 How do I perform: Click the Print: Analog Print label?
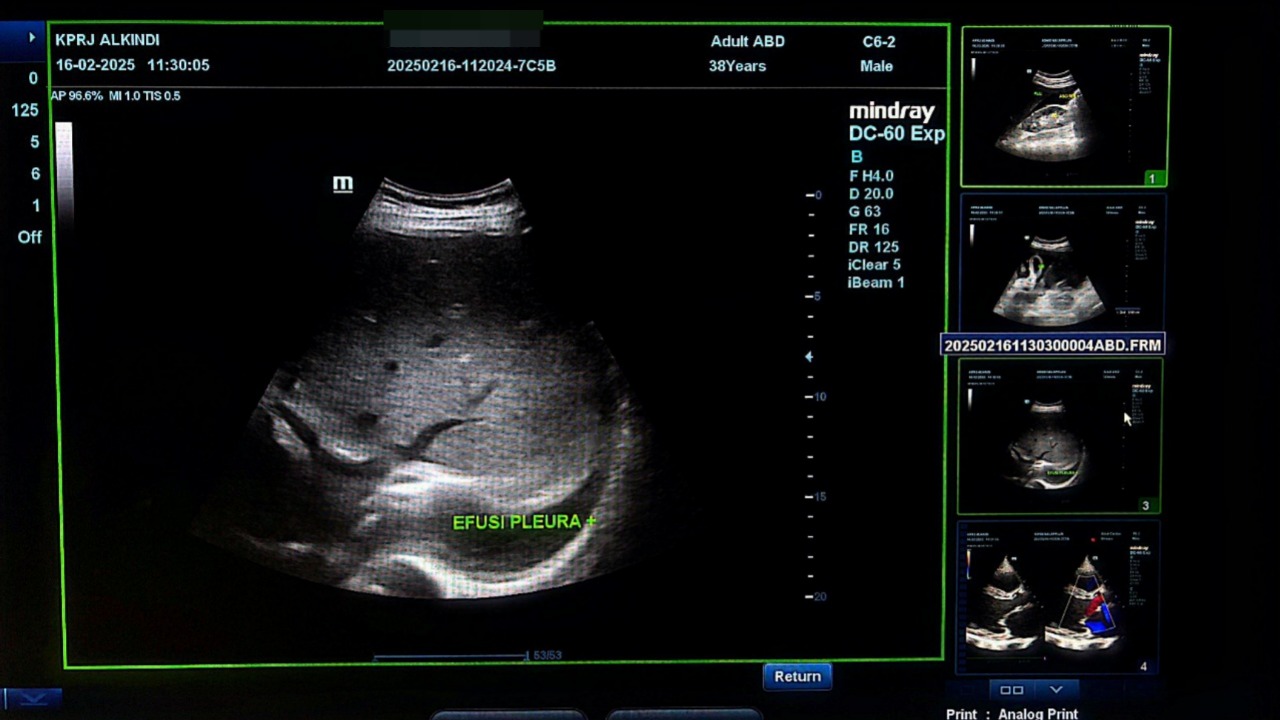[x=1012, y=714]
